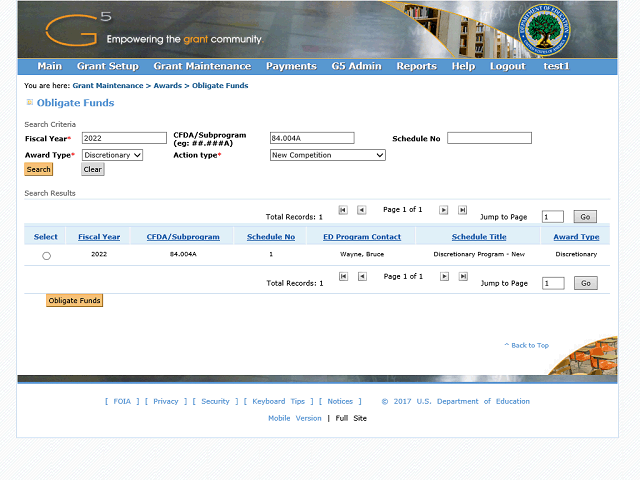The width and height of the screenshot is (640, 480).
Task: Open the Payments menu
Action: 291,66
